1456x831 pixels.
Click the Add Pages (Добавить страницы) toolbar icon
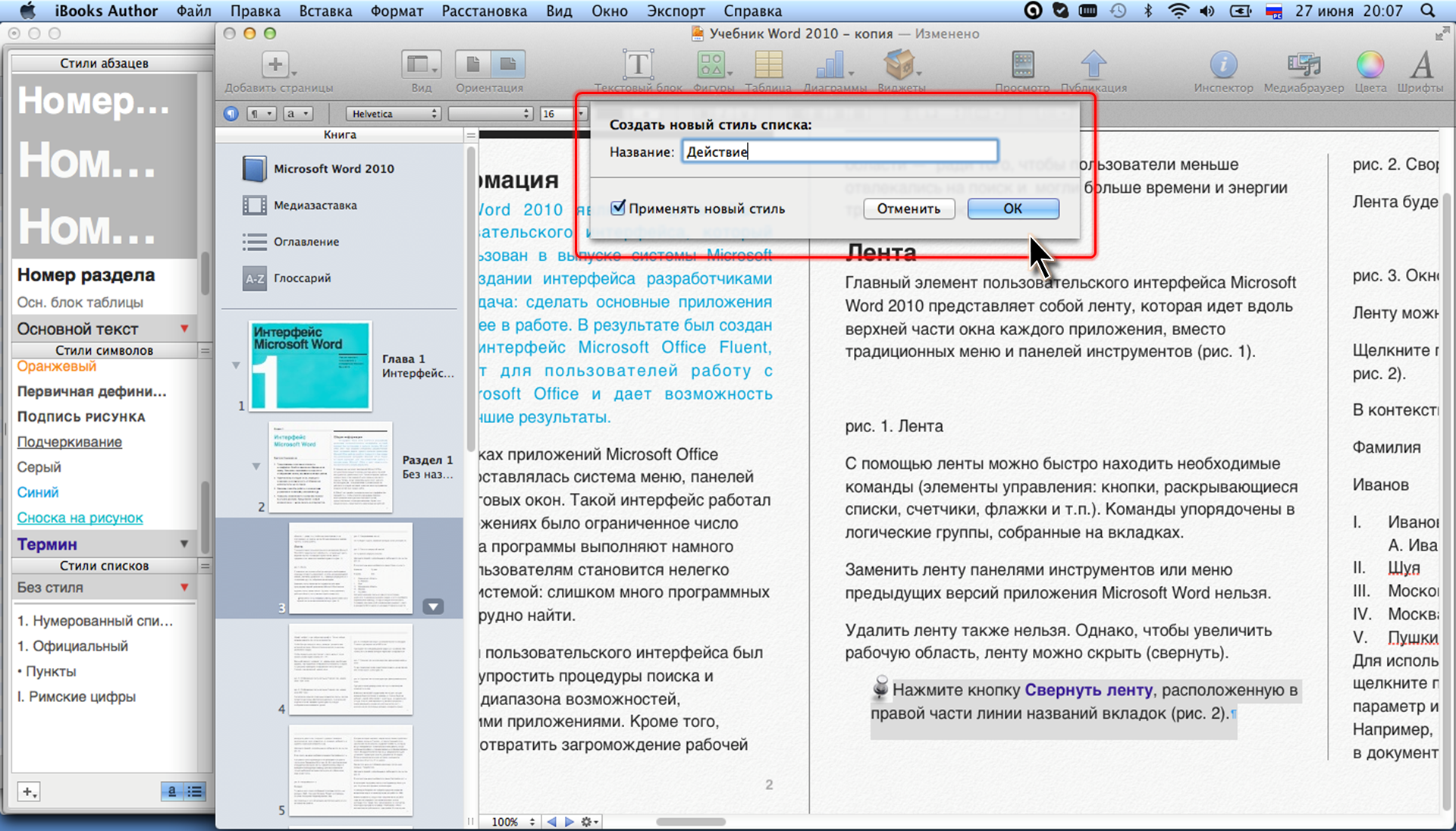276,64
